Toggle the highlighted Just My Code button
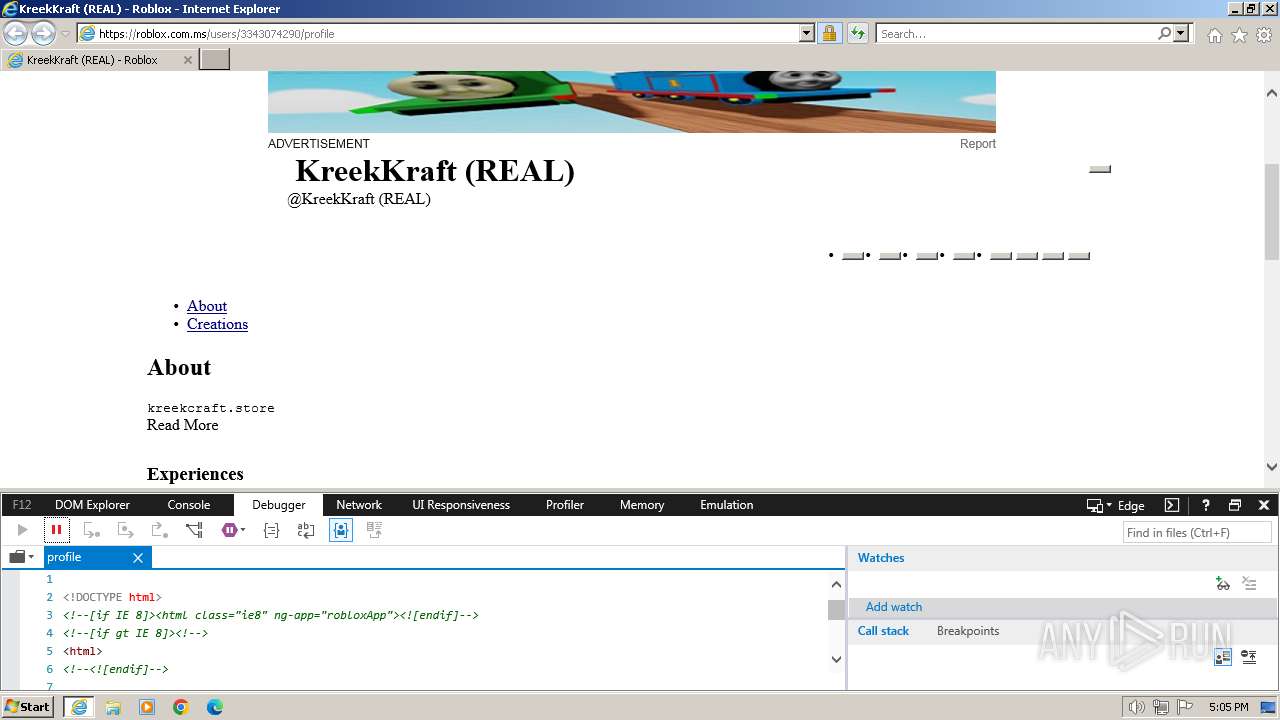 [341, 530]
